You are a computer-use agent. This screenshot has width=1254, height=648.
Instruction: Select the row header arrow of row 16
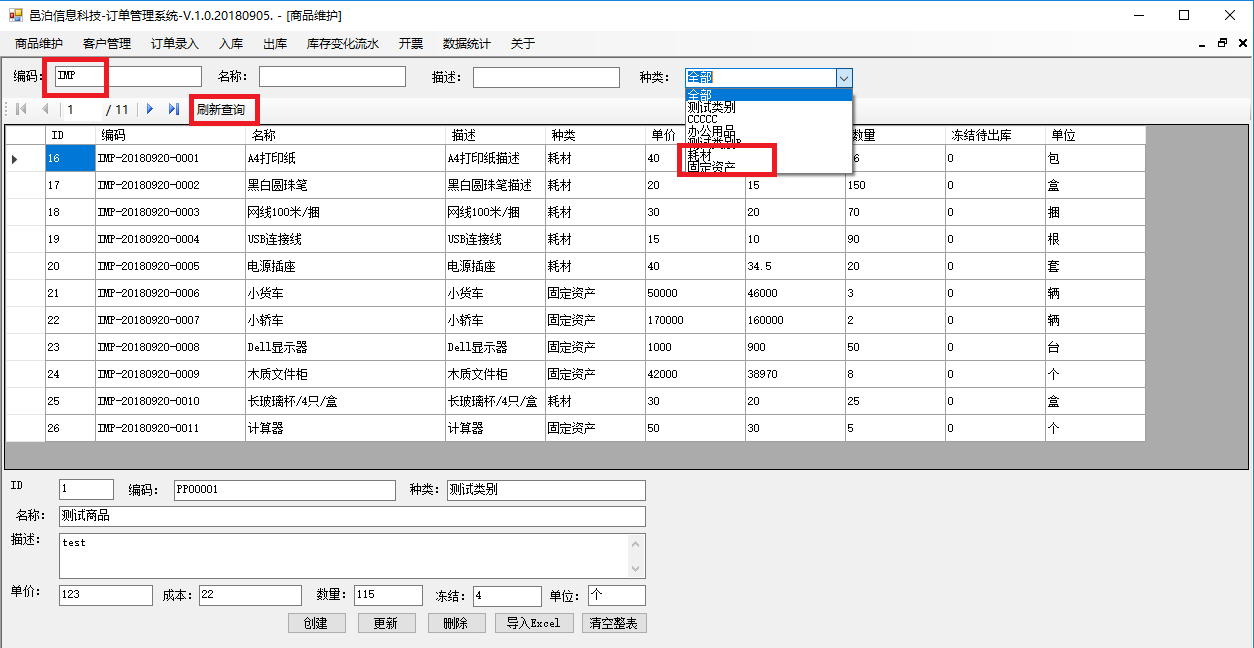pyautogui.click(x=25, y=158)
